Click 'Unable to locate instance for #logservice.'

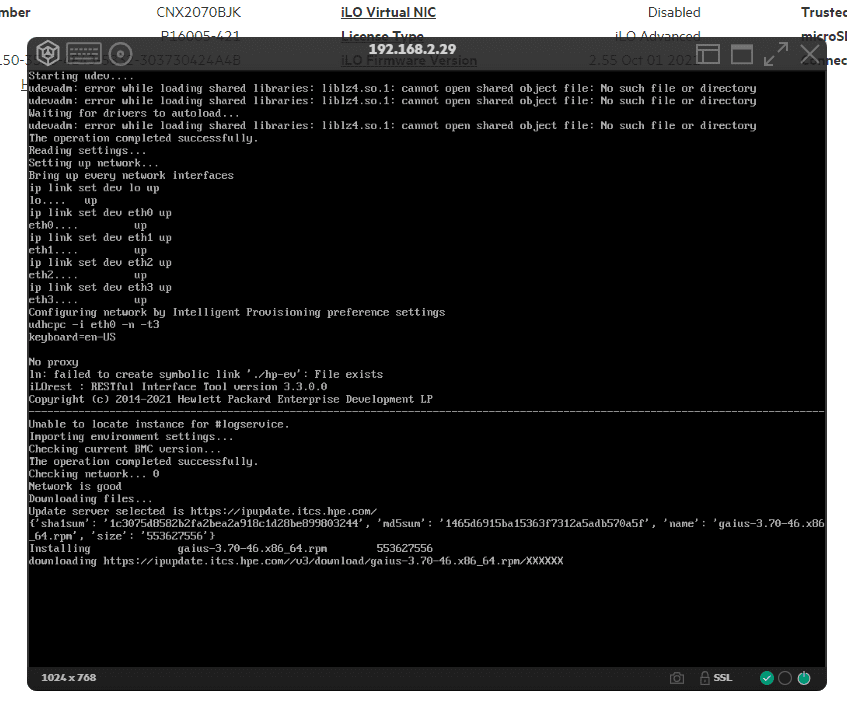coord(159,424)
